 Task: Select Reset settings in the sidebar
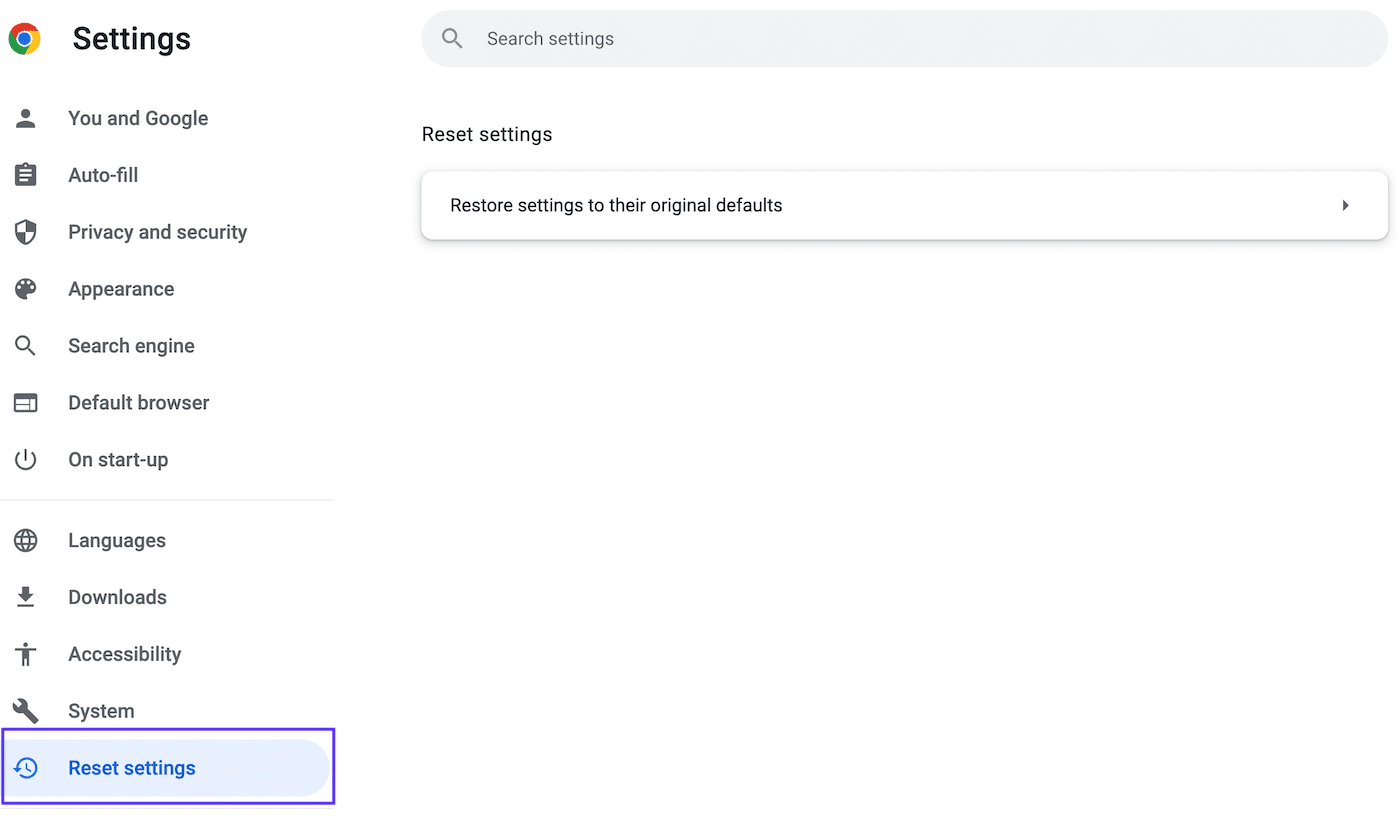coord(131,767)
